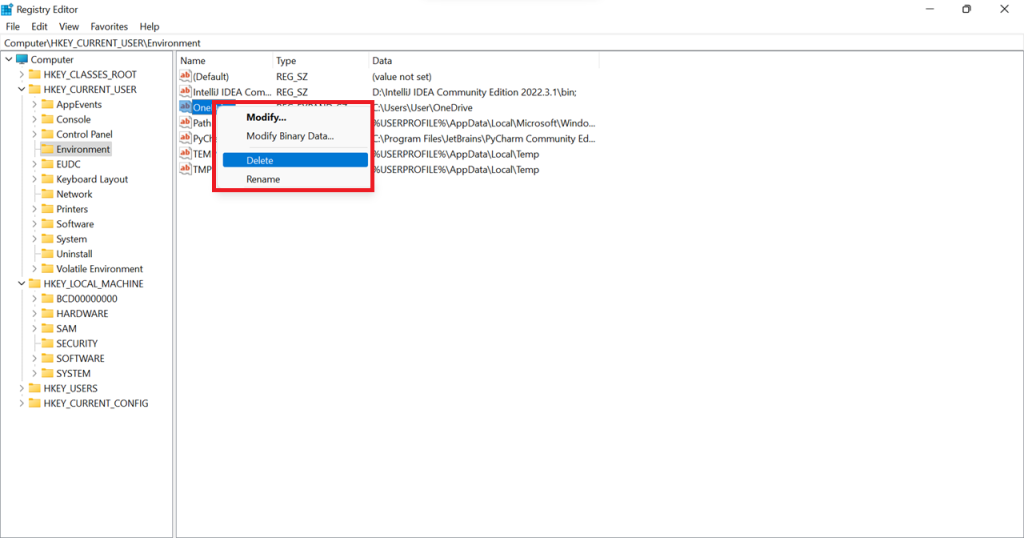This screenshot has width=1024, height=538.
Task: Click the Registry Editor app icon in title bar
Action: tap(7, 9)
